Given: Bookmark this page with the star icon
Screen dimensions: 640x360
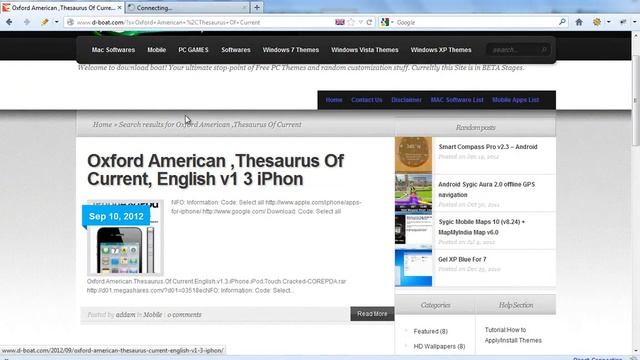Looking at the screenshot, I should (x=351, y=22).
